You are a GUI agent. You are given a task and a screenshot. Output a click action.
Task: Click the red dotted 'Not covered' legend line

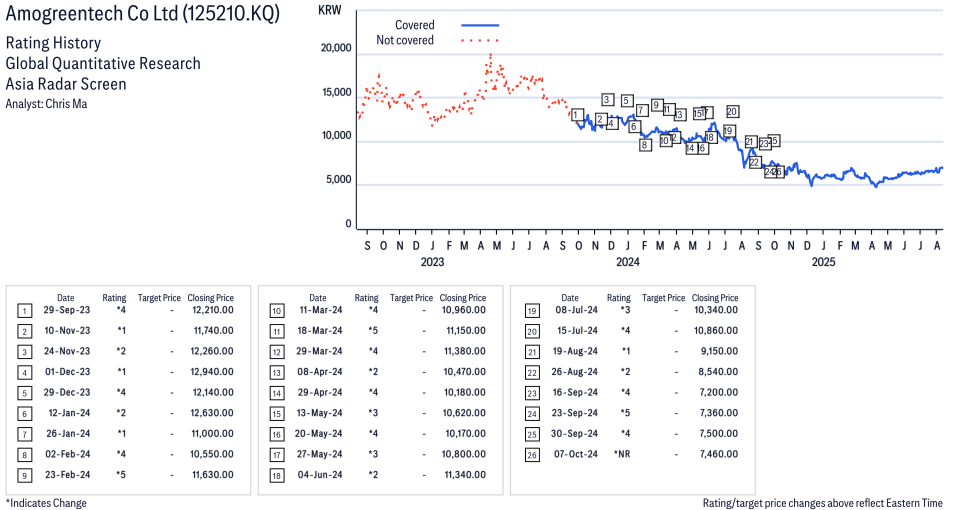click(480, 40)
